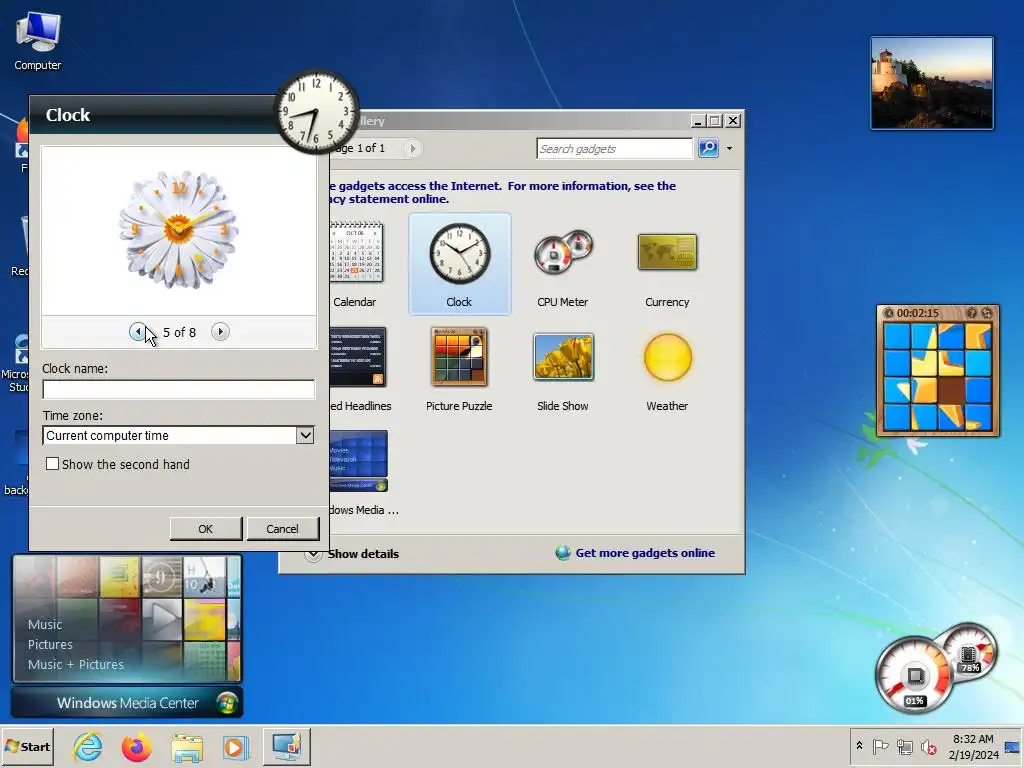Click the CPU Meter gadget on desktop
The image size is (1024, 768).
point(936,669)
